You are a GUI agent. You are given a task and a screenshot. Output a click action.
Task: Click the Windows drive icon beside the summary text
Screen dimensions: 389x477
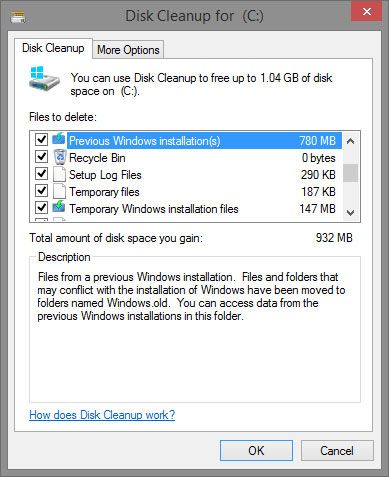(44, 80)
